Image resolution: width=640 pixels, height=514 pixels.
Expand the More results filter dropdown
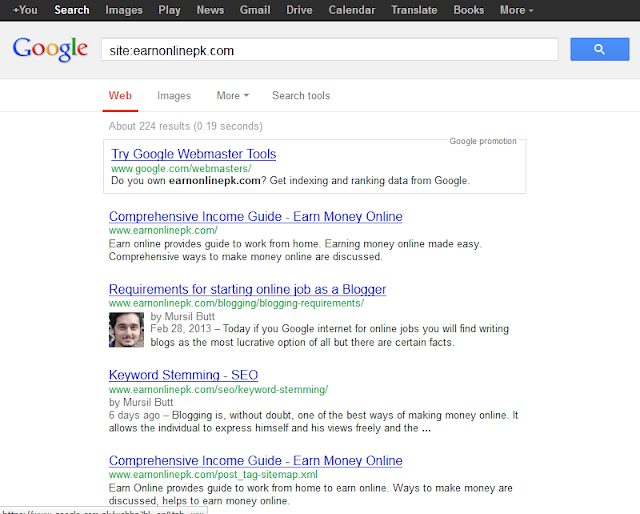coord(232,96)
